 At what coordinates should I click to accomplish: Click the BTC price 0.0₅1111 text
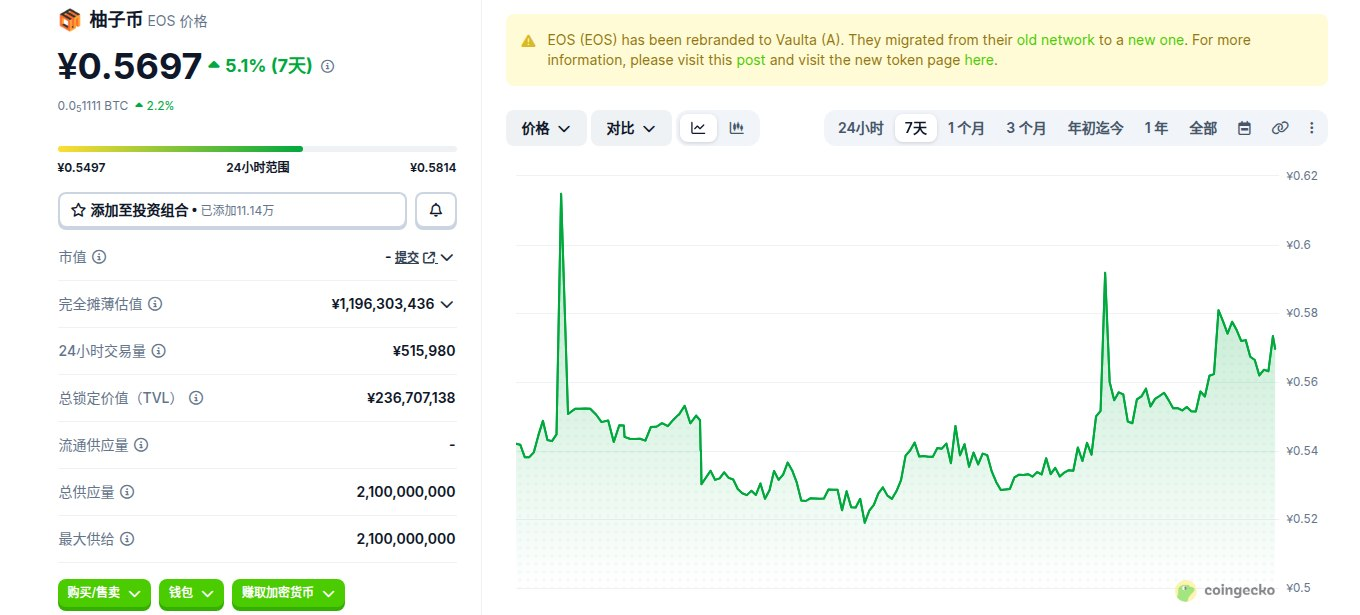tap(93, 105)
